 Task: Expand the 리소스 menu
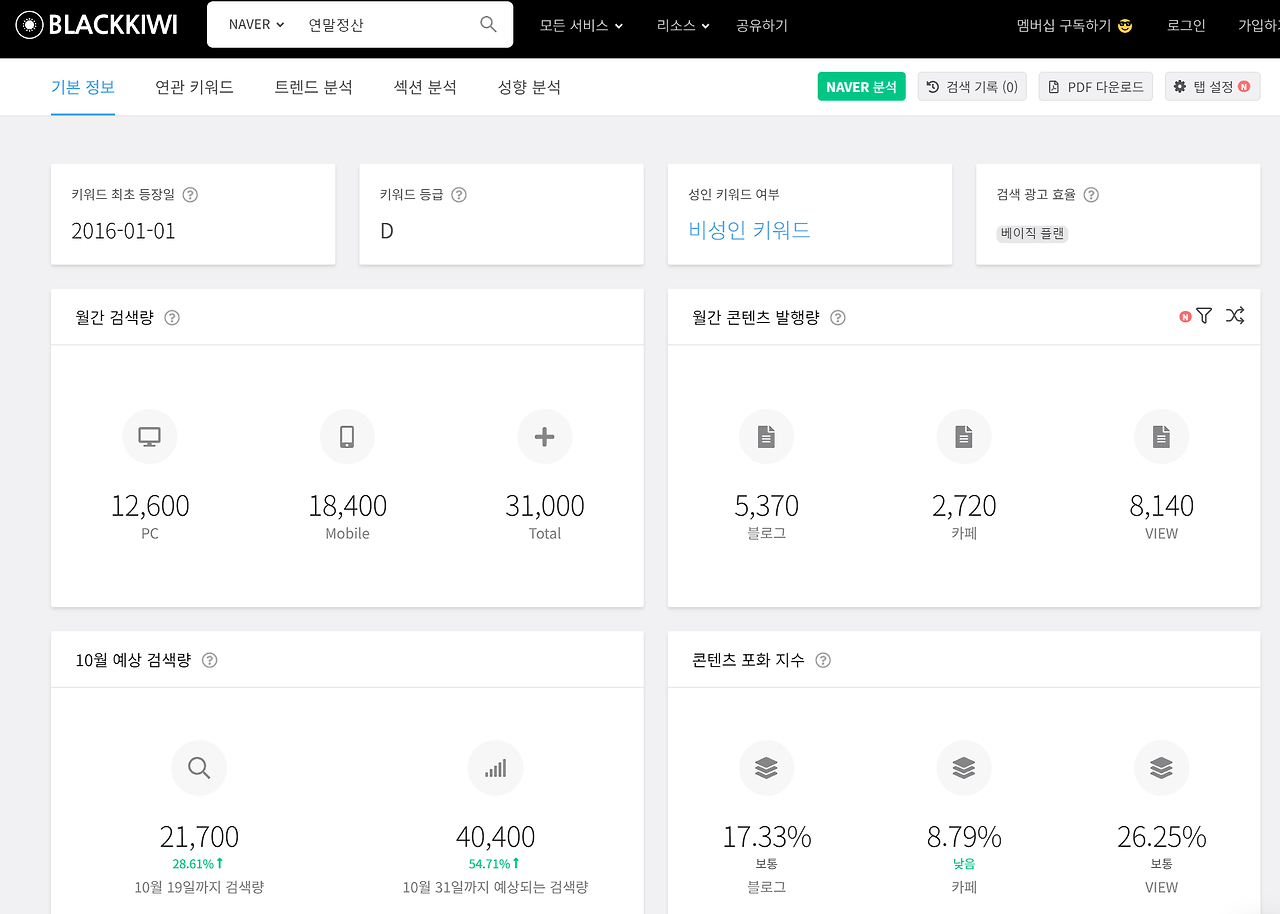point(683,25)
